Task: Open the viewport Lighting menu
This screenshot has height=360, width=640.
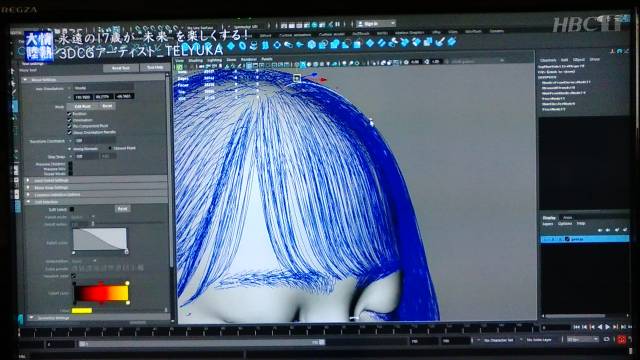Action: coord(214,60)
